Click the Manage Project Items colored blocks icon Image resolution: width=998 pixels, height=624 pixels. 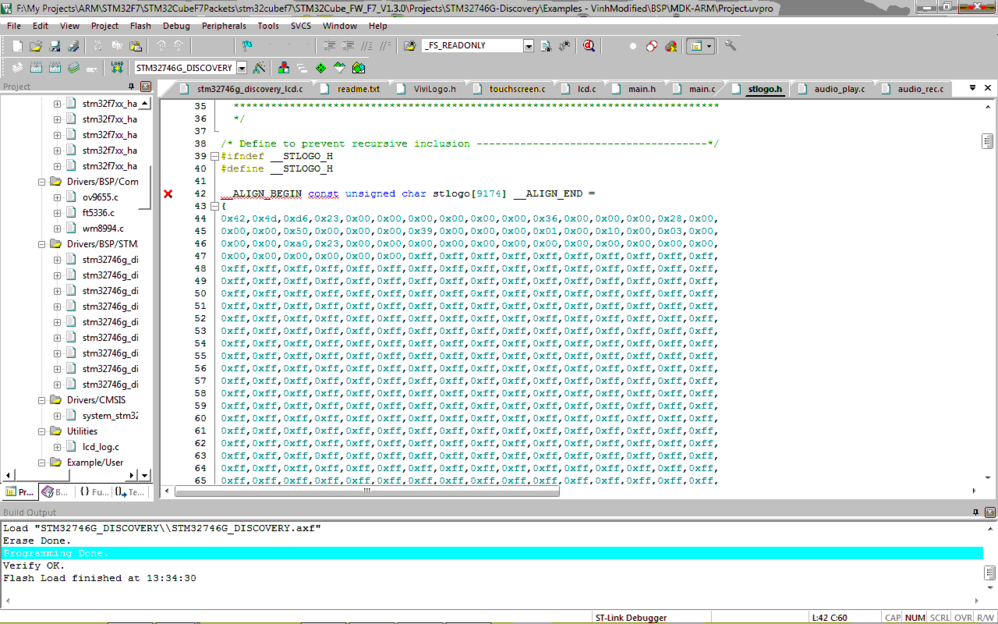point(284,67)
